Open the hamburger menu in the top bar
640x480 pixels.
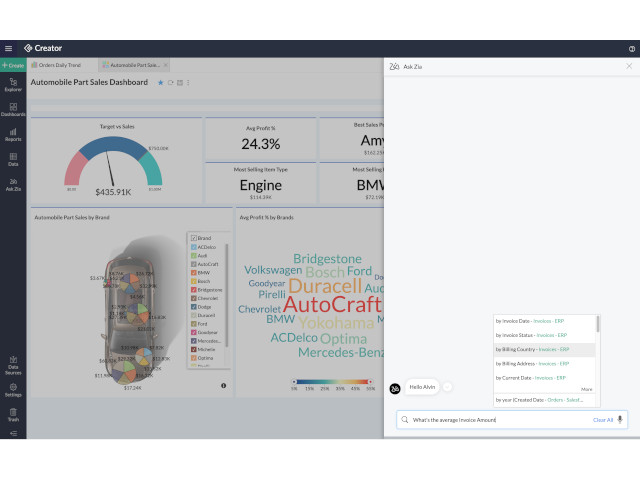8,48
